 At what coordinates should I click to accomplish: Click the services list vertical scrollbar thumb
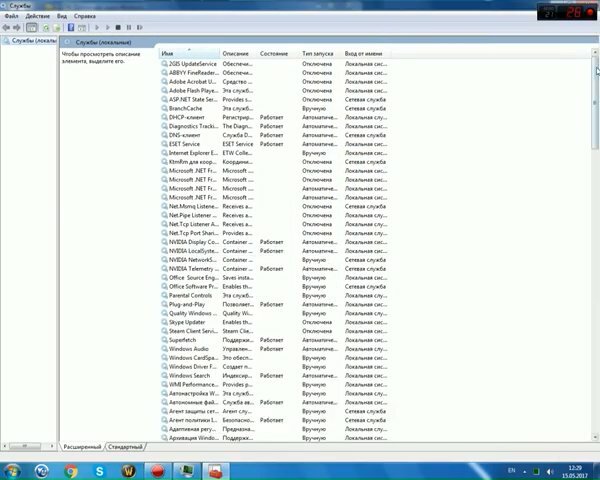pyautogui.click(x=595, y=103)
